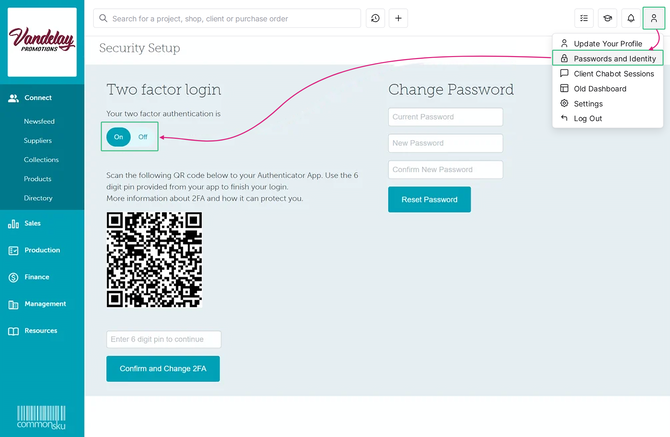670x437 pixels.
Task: Open Collections in the sidebar
Action: tap(41, 160)
